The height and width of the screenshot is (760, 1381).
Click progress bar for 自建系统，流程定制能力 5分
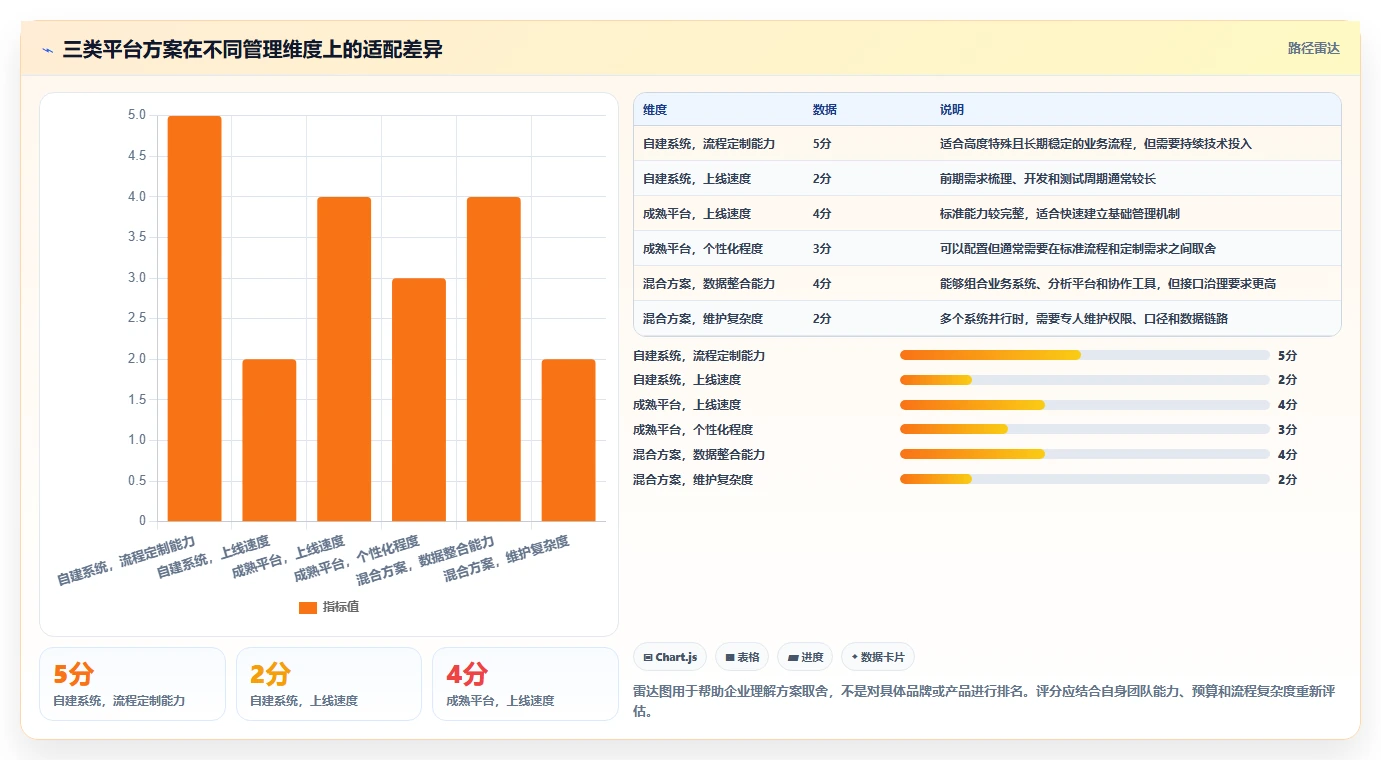point(1085,355)
